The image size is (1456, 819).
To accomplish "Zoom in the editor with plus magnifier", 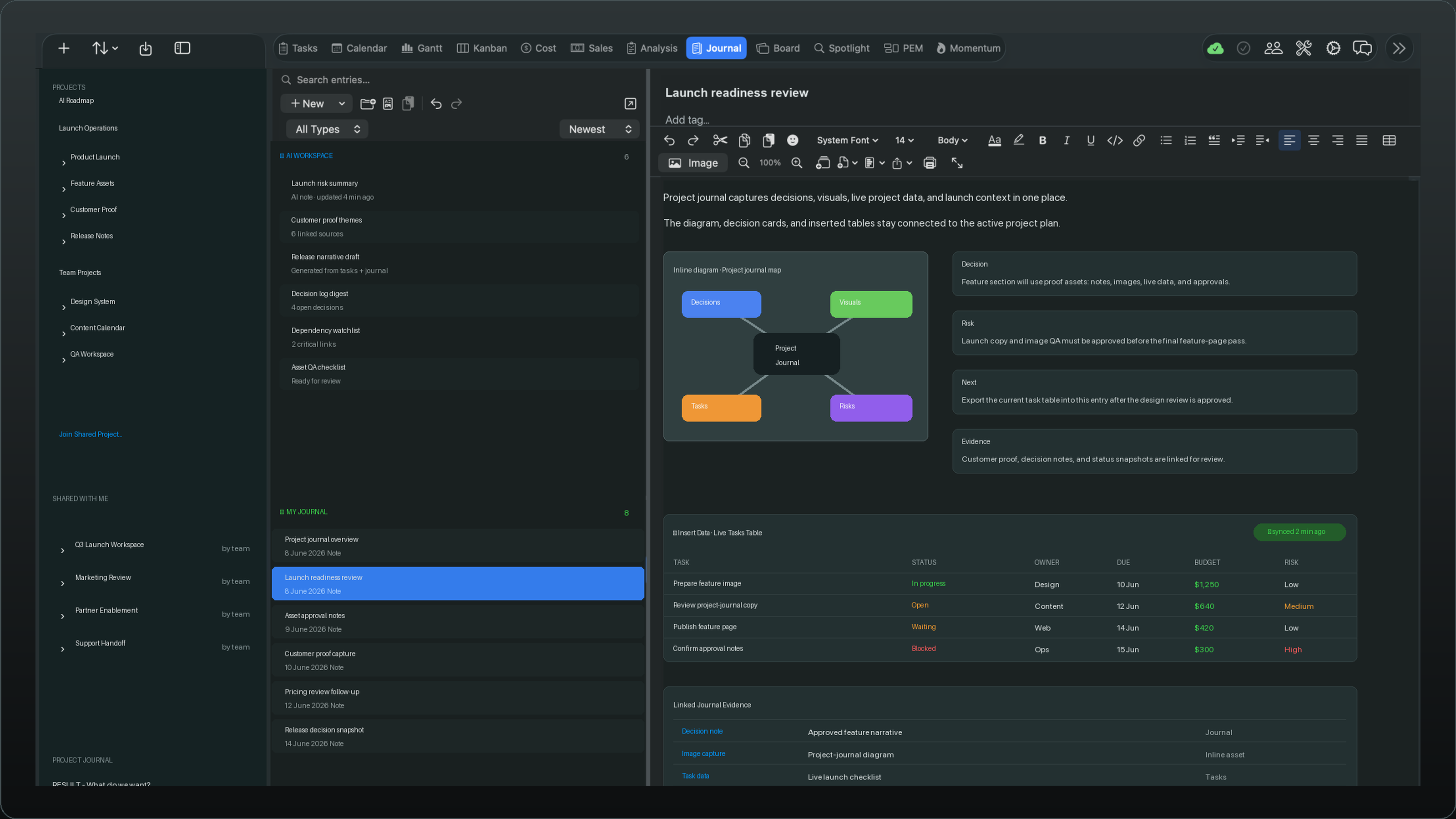I will (x=796, y=163).
